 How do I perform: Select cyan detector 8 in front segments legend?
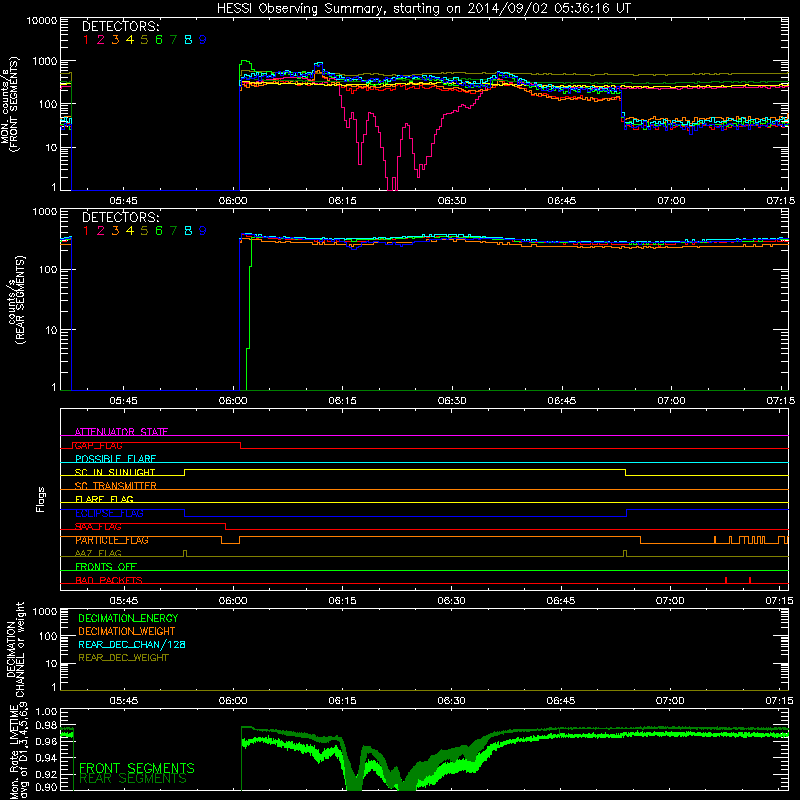tap(188, 40)
